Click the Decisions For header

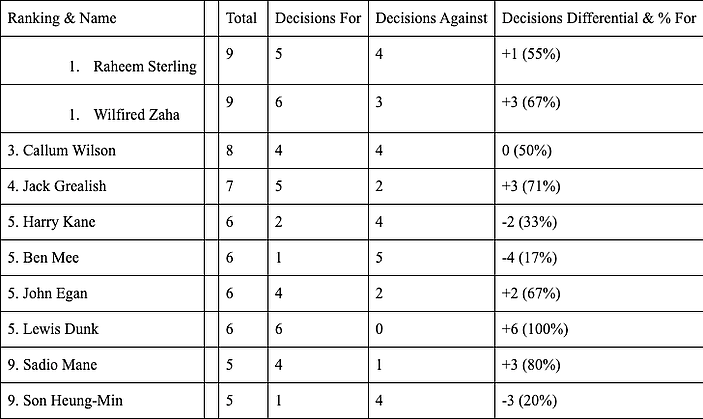pos(318,18)
